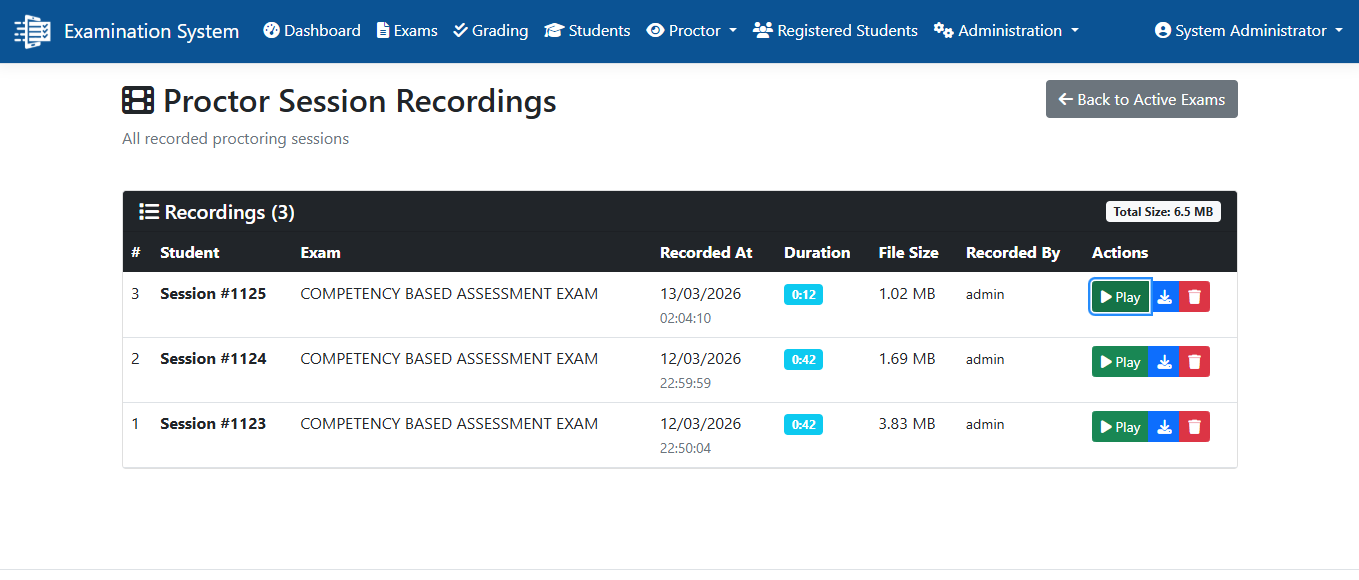Click the 0:12 duration badge
Viewport: 1359px width, 580px height.
pyautogui.click(x=803, y=295)
